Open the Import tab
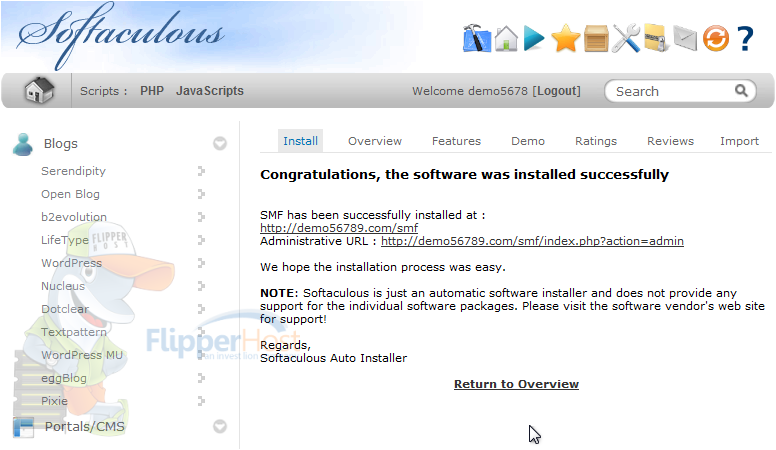The height and width of the screenshot is (450, 776). point(739,141)
